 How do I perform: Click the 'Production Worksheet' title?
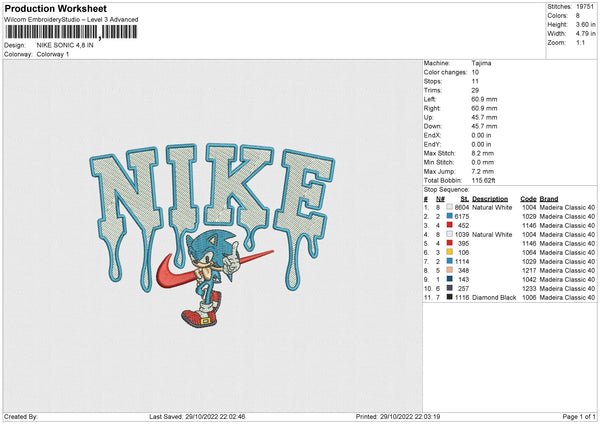click(x=55, y=8)
